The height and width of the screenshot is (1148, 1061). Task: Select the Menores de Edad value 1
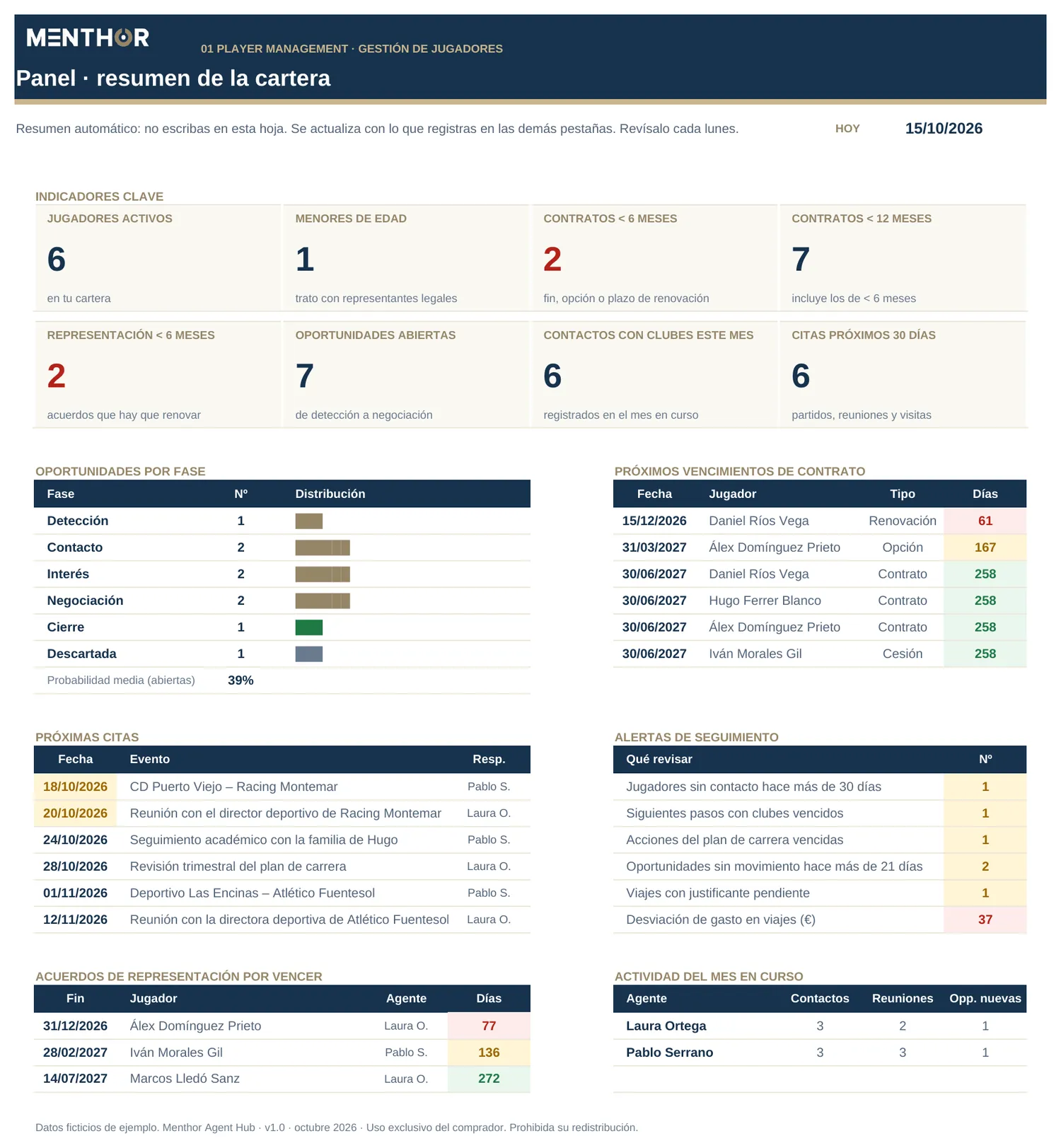(305, 260)
